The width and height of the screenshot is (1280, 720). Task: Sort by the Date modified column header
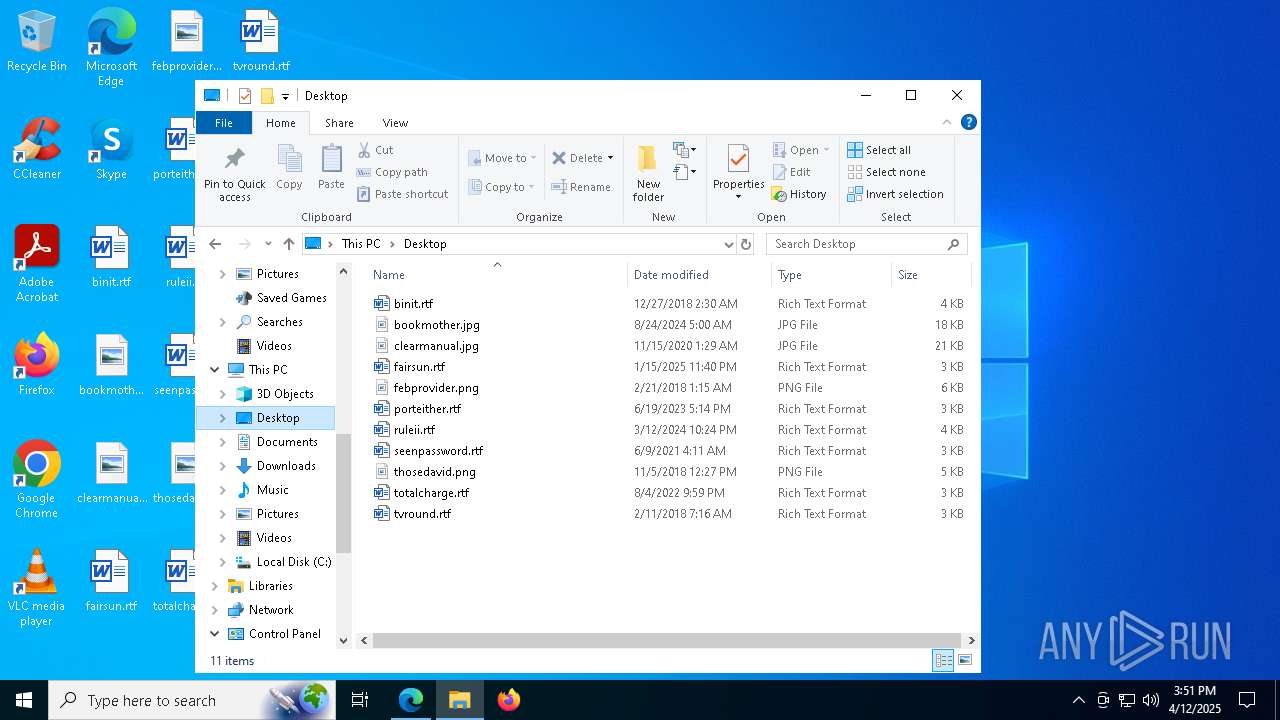700,275
